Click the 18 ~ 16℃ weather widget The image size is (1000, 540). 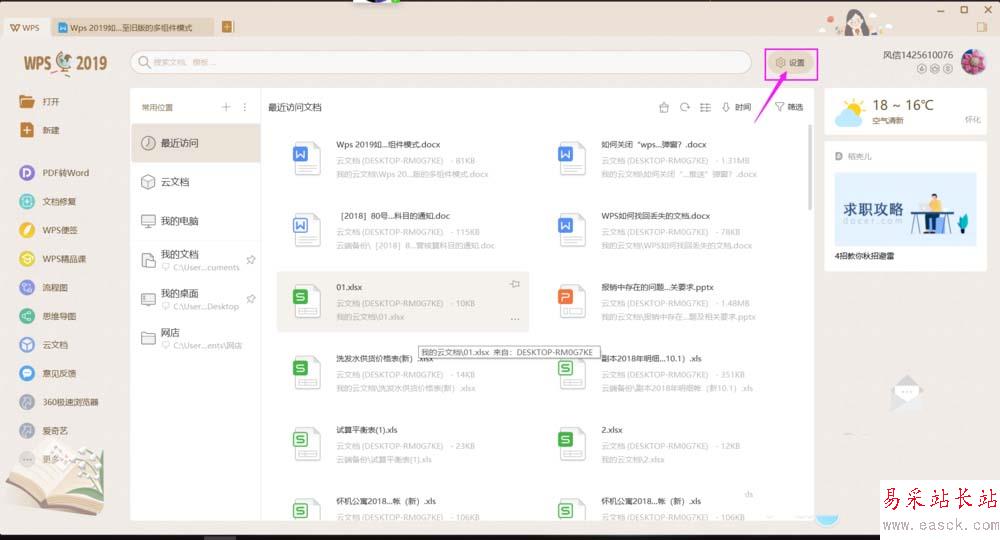click(x=905, y=111)
